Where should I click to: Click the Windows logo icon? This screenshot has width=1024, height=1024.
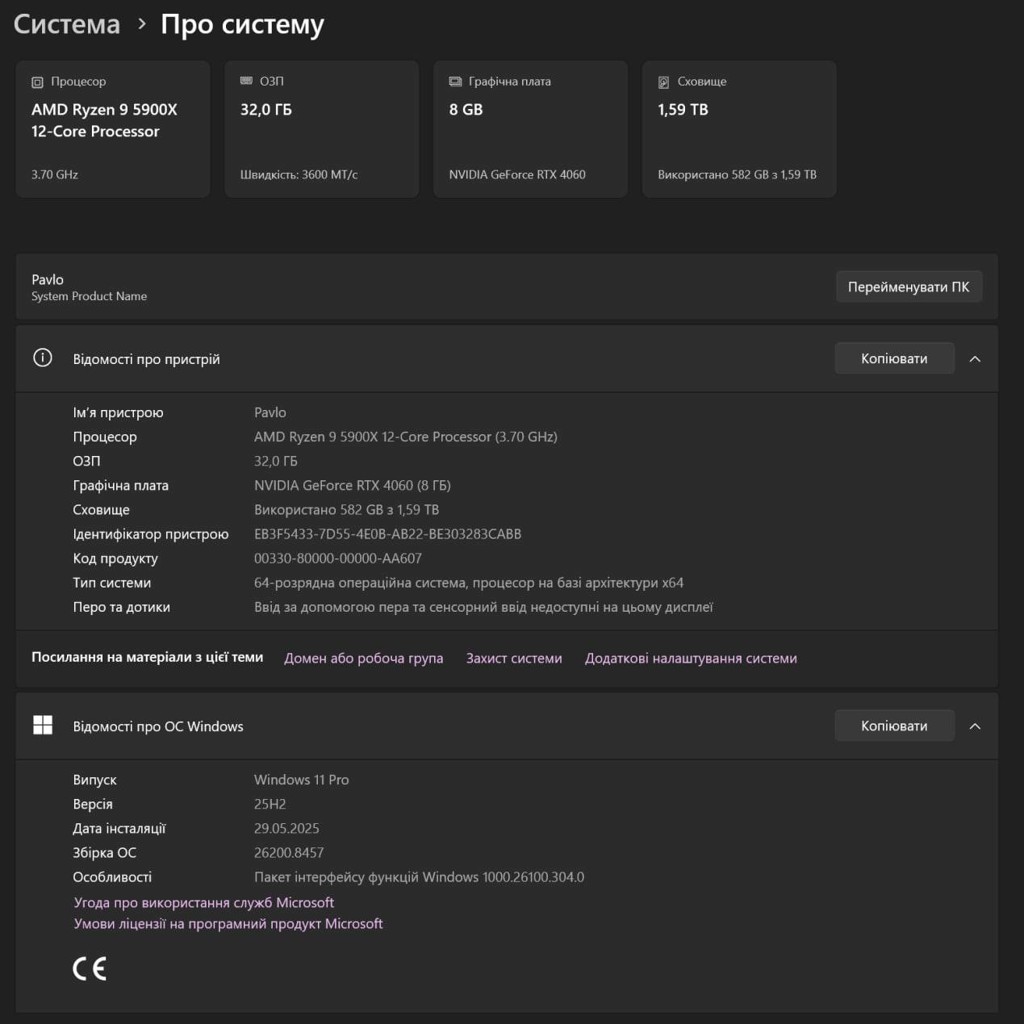tap(42, 725)
